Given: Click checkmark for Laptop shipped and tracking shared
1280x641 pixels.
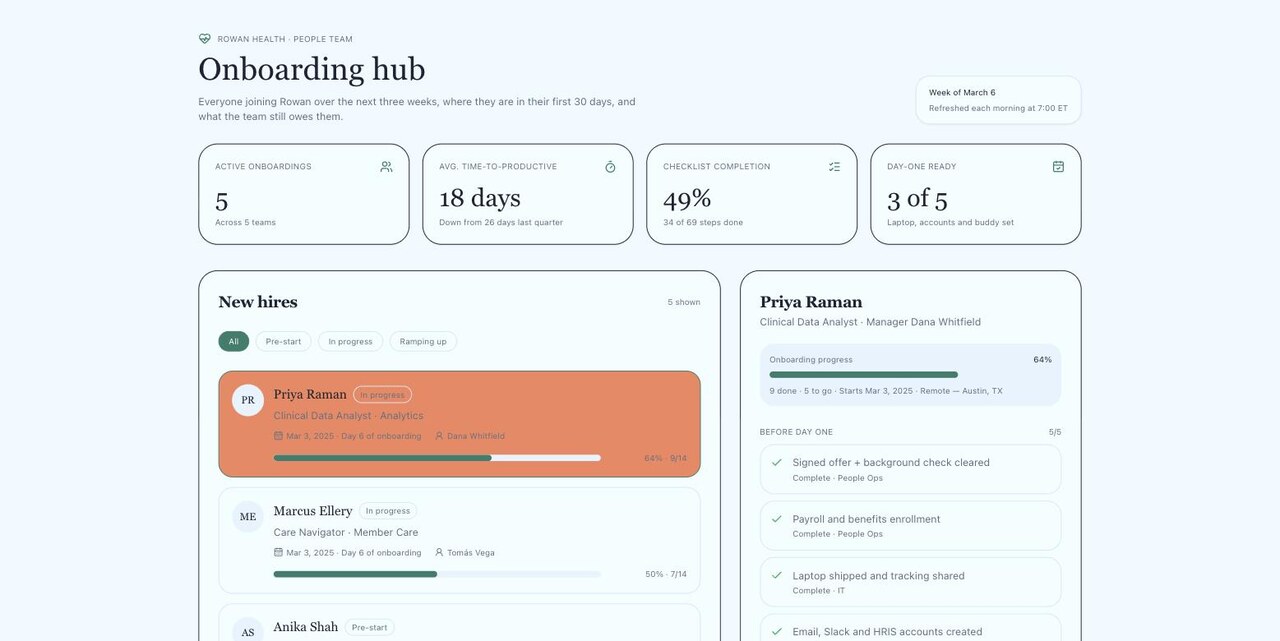Looking at the screenshot, I should pos(776,575).
